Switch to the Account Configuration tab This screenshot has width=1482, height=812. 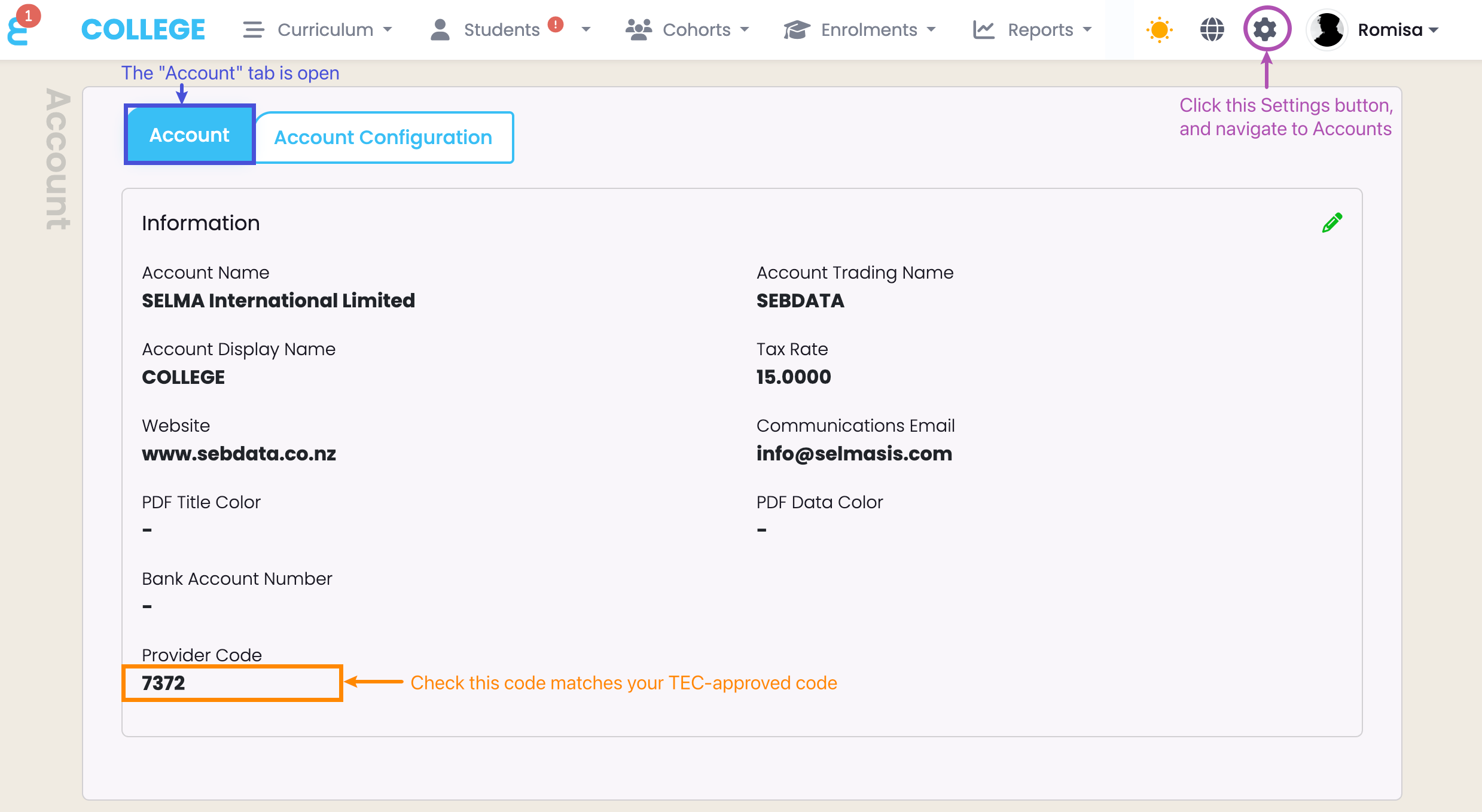[383, 138]
